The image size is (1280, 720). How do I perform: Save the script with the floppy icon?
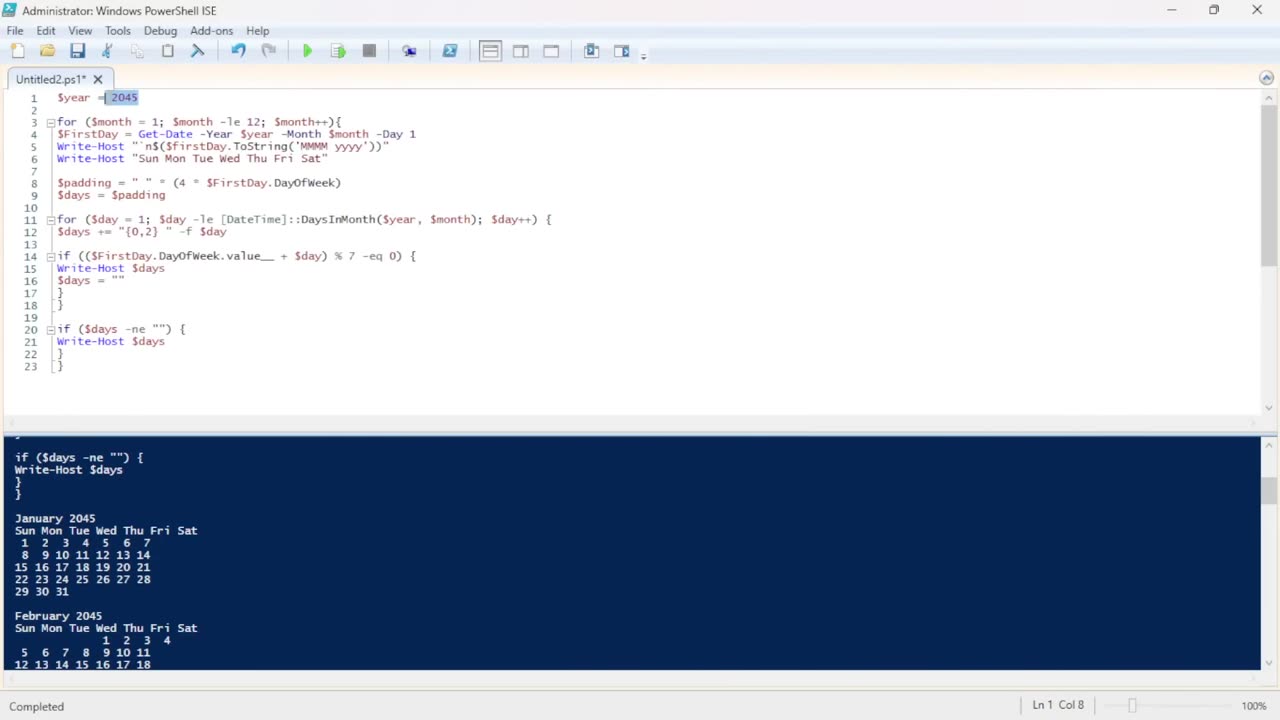point(77,51)
